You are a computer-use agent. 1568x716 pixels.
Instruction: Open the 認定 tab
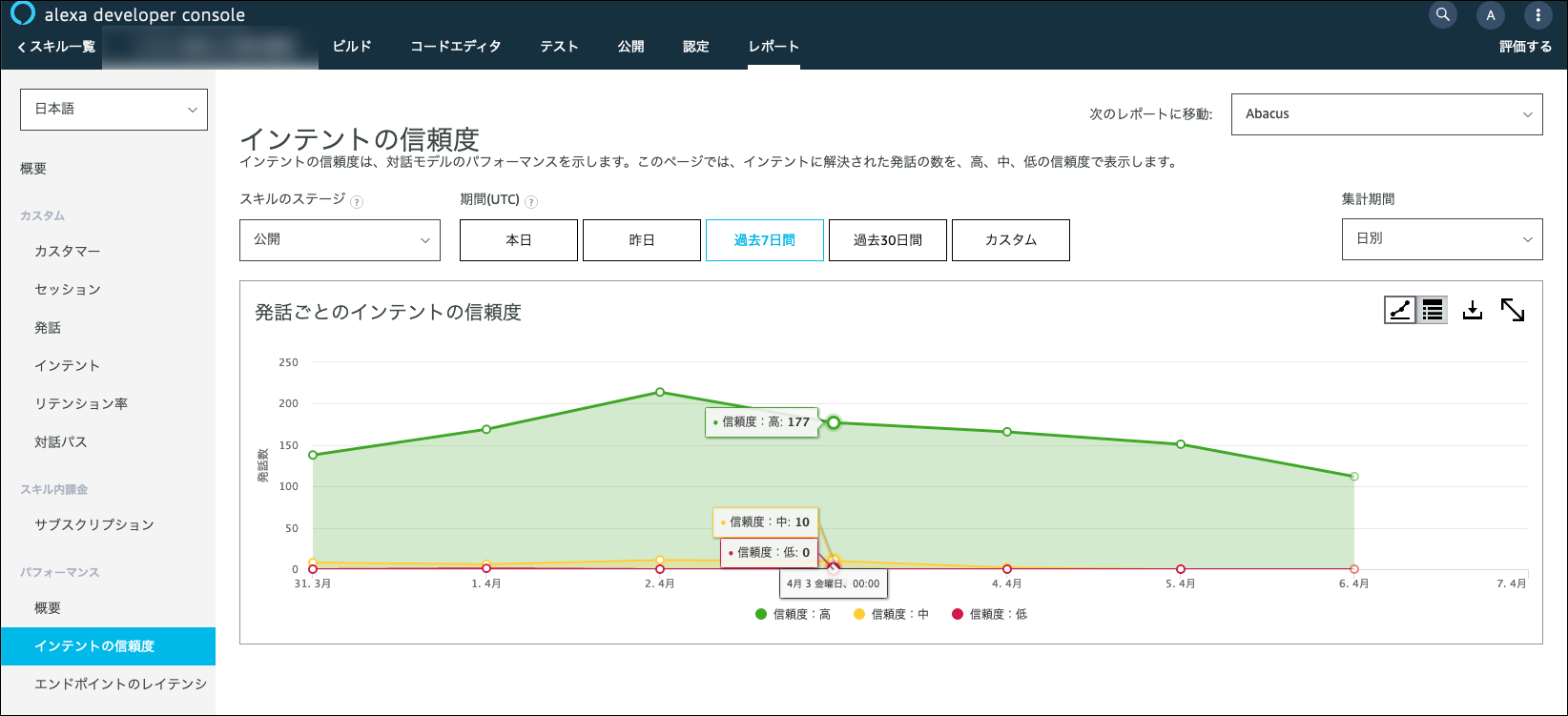coord(696,46)
